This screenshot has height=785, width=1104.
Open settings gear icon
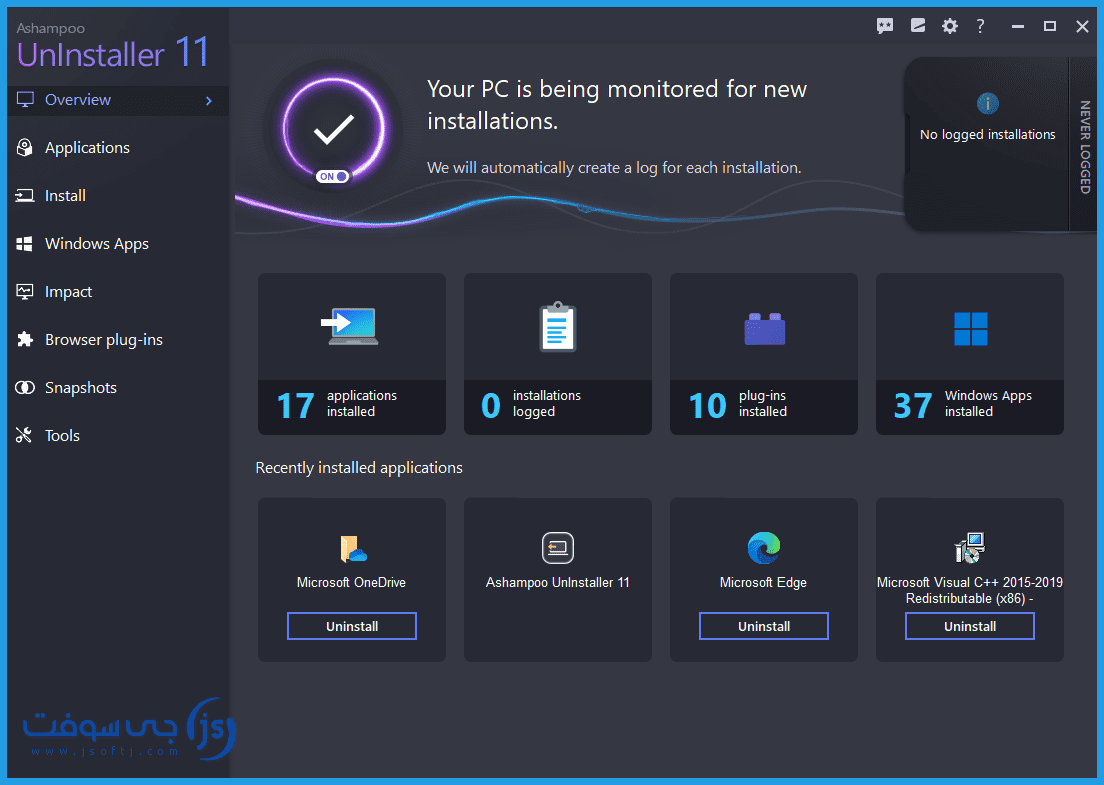click(x=950, y=26)
